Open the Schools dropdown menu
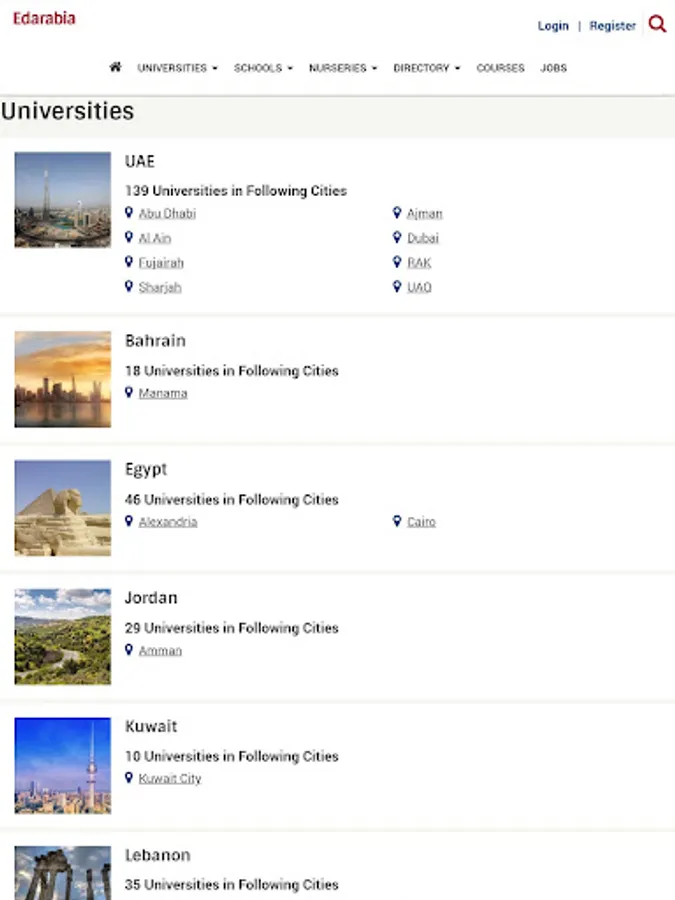675x900 pixels. coord(263,68)
